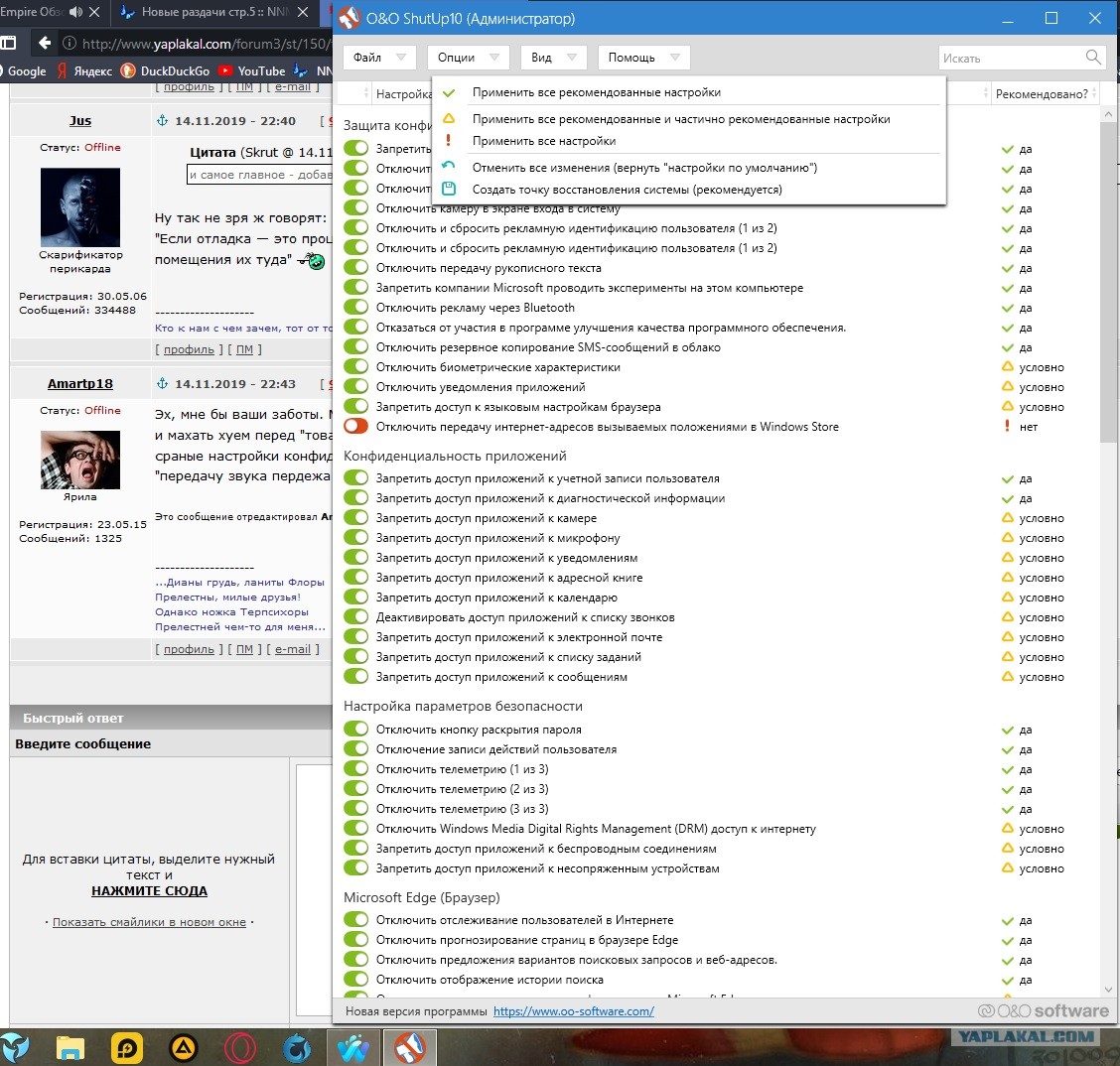This screenshot has height=1066, width=1120.
Task: Open Amartp18's user name link
Action: (80, 383)
